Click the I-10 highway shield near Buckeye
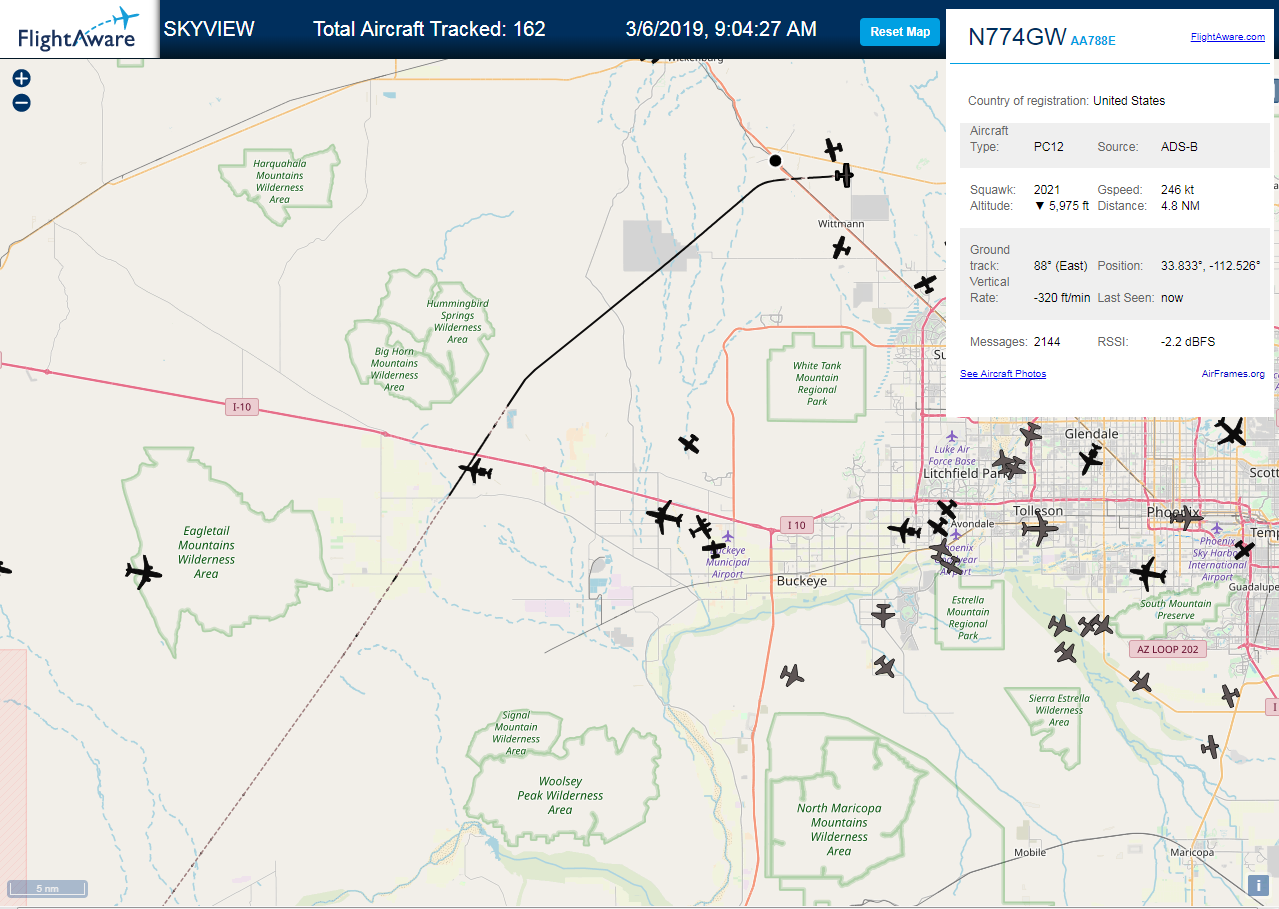The width and height of the screenshot is (1279, 909). [796, 525]
